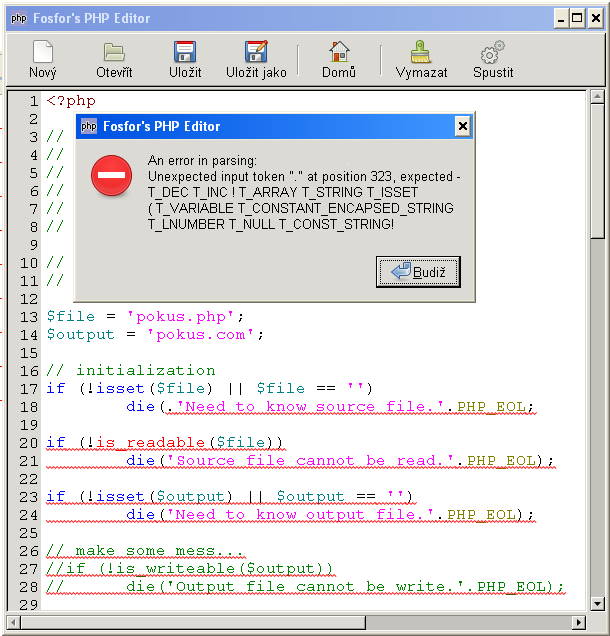Run script with Spustit gears icon
The width and height of the screenshot is (610, 636).
point(493,52)
